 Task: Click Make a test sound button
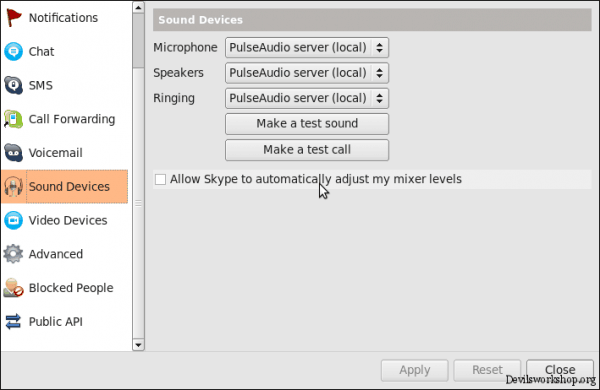point(307,124)
